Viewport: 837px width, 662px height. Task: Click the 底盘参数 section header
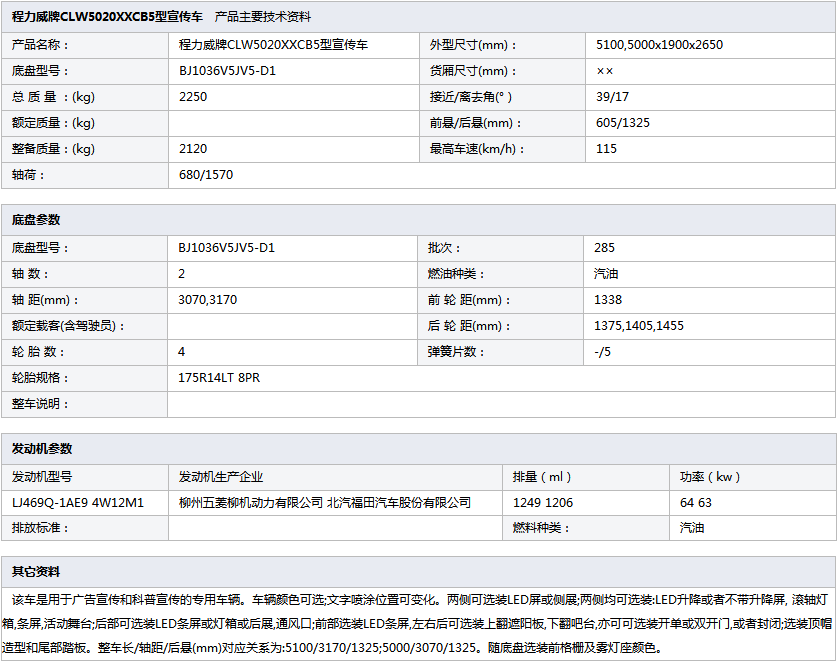[36, 219]
